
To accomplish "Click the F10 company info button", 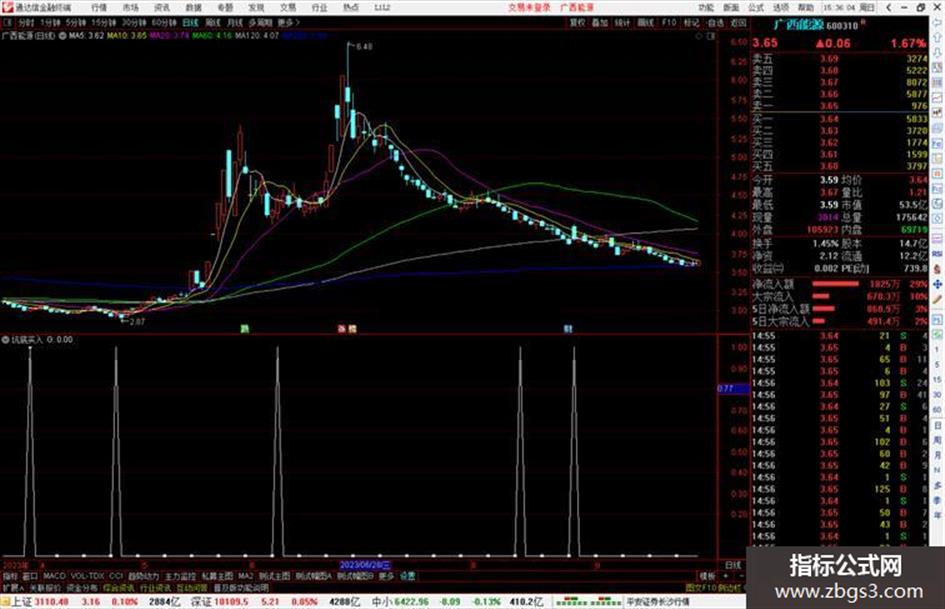I will click(669, 22).
